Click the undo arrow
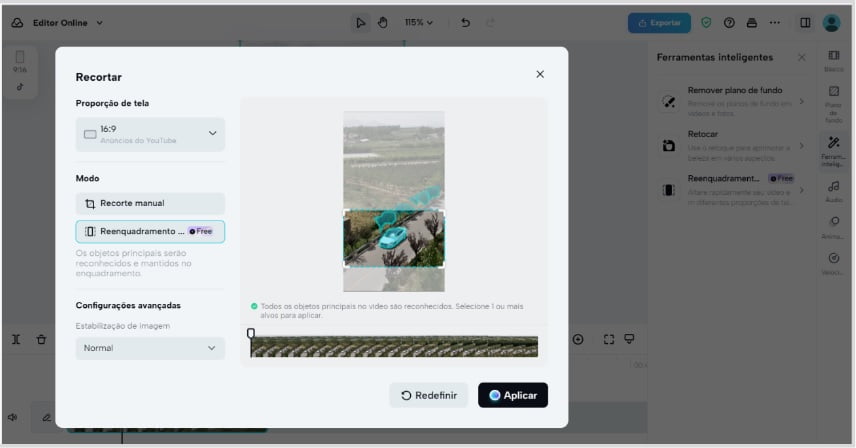Viewport: 856px width, 448px height. click(465, 22)
